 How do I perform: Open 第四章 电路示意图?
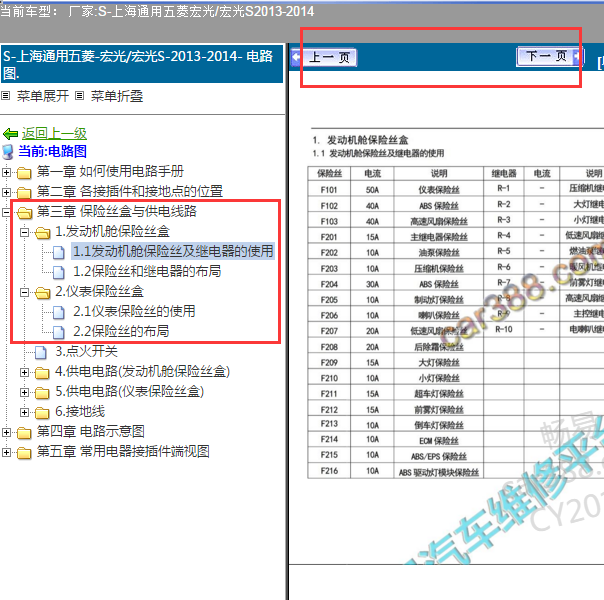coord(91,432)
